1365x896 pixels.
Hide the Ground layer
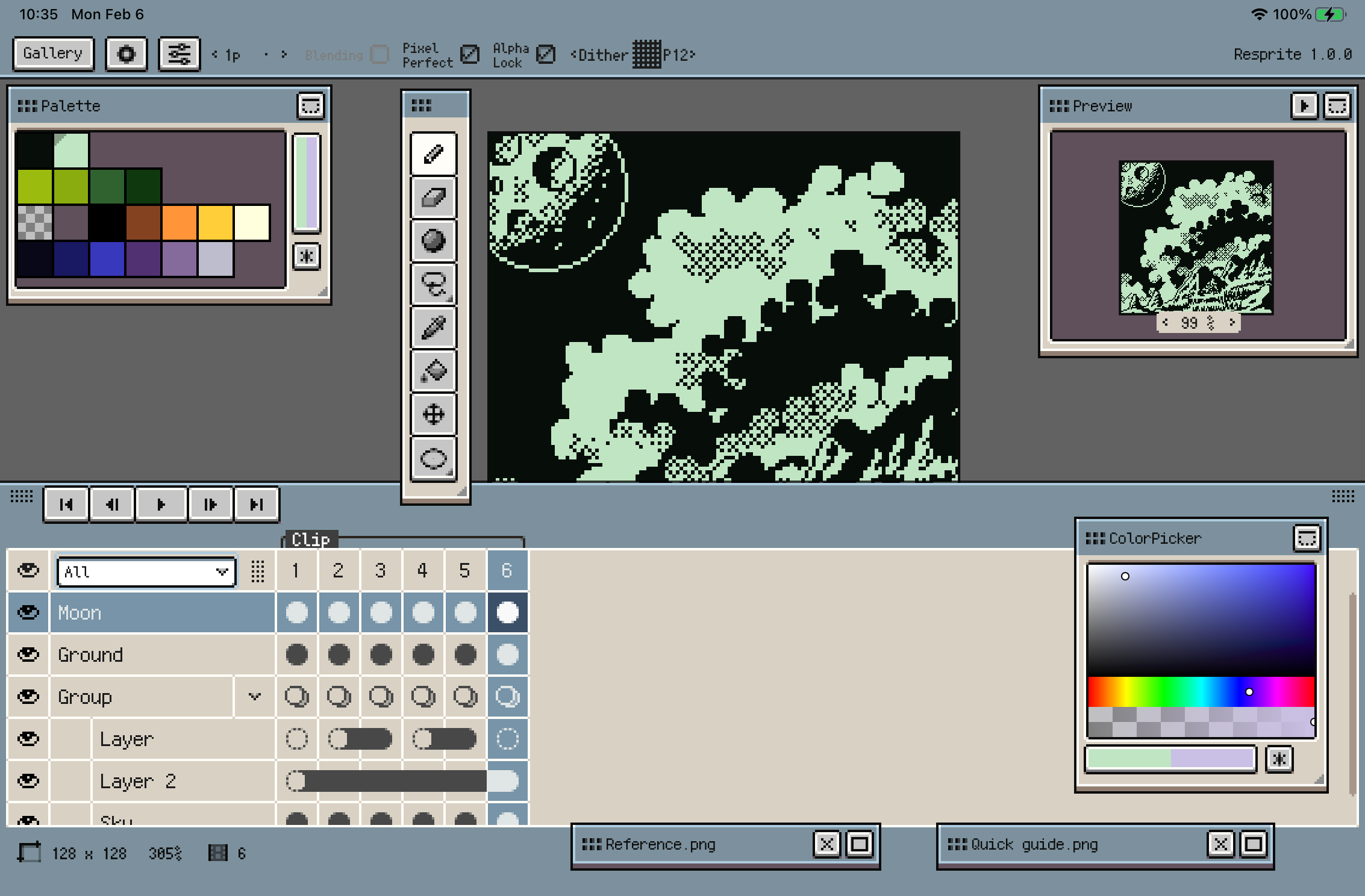[x=28, y=655]
